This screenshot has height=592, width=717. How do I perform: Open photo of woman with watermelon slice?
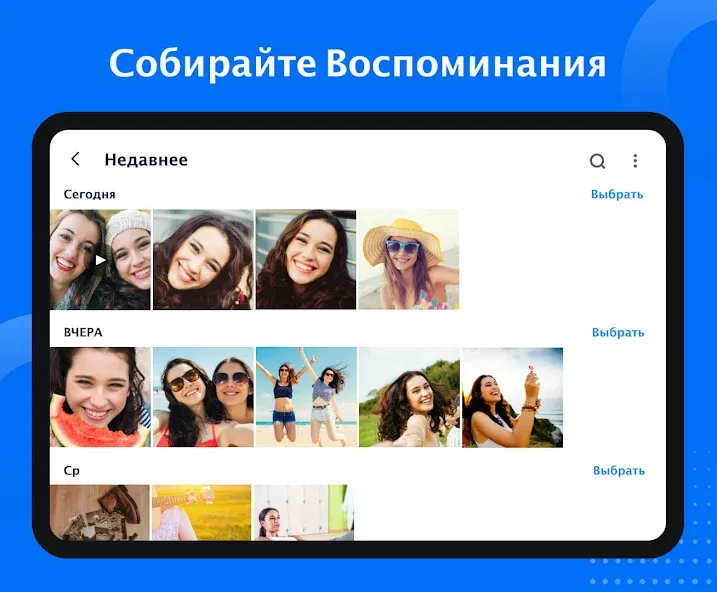[x=100, y=397]
